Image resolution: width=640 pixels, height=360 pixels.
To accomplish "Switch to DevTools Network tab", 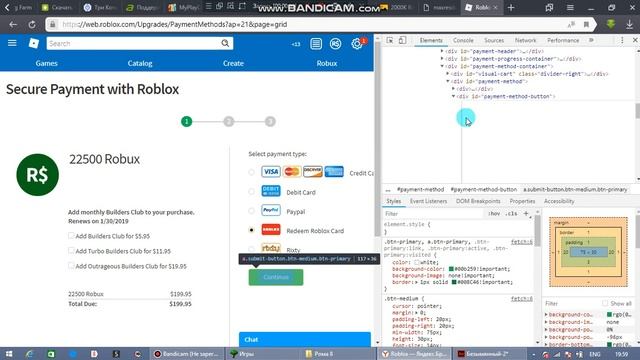I will [525, 40].
